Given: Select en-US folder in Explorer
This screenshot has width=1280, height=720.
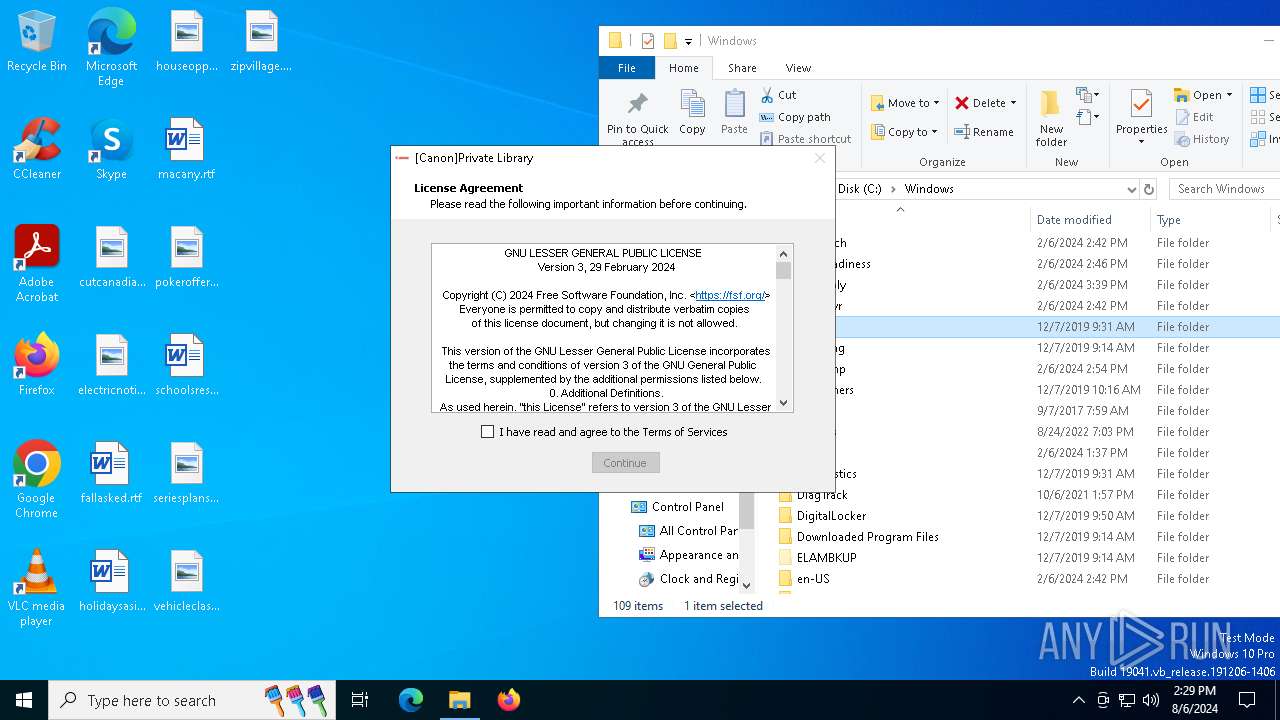Looking at the screenshot, I should [x=812, y=579].
